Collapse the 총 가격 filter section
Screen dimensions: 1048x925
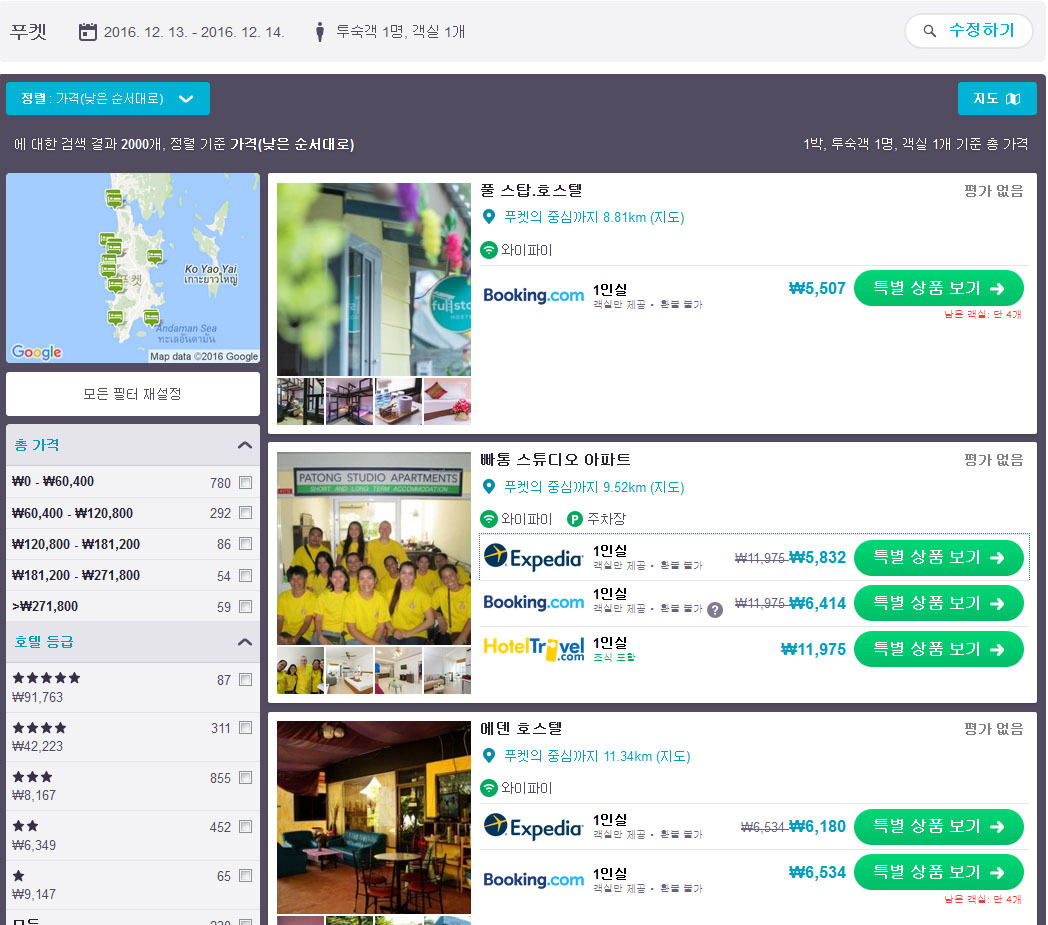(245, 445)
